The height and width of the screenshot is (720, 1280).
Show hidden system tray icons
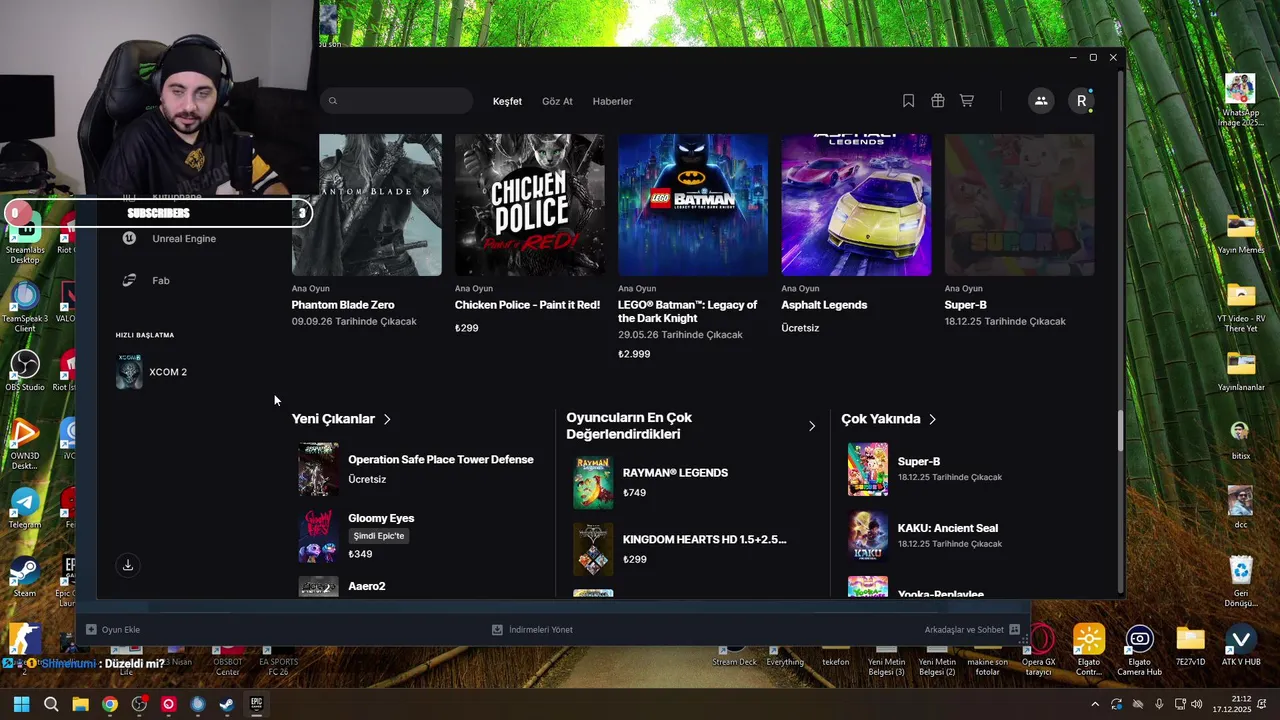click(x=1095, y=704)
